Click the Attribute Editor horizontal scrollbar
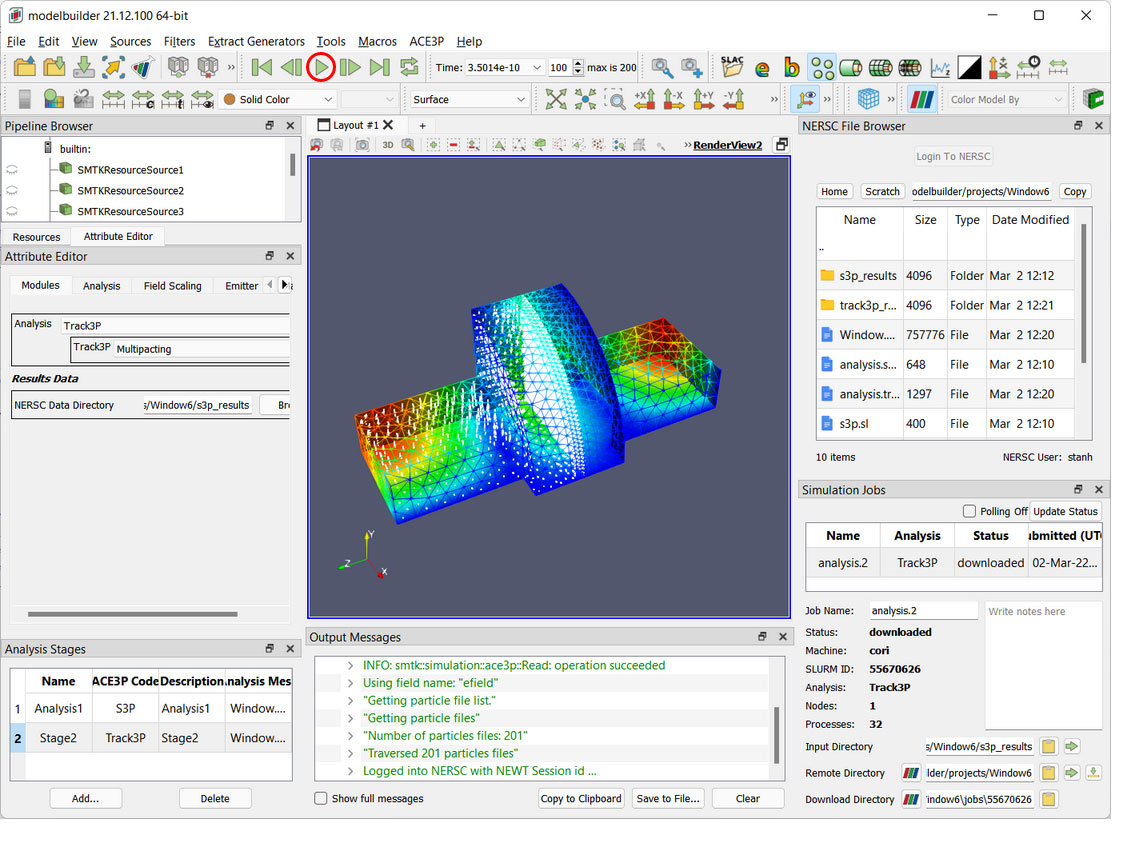The width and height of the screenshot is (1128, 850). click(x=132, y=614)
